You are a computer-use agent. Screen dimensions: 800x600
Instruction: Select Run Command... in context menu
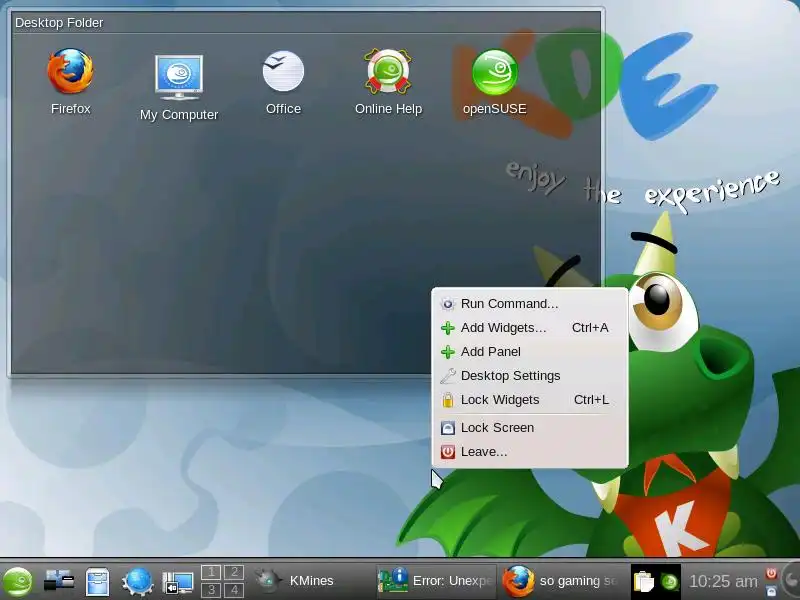pos(530,304)
